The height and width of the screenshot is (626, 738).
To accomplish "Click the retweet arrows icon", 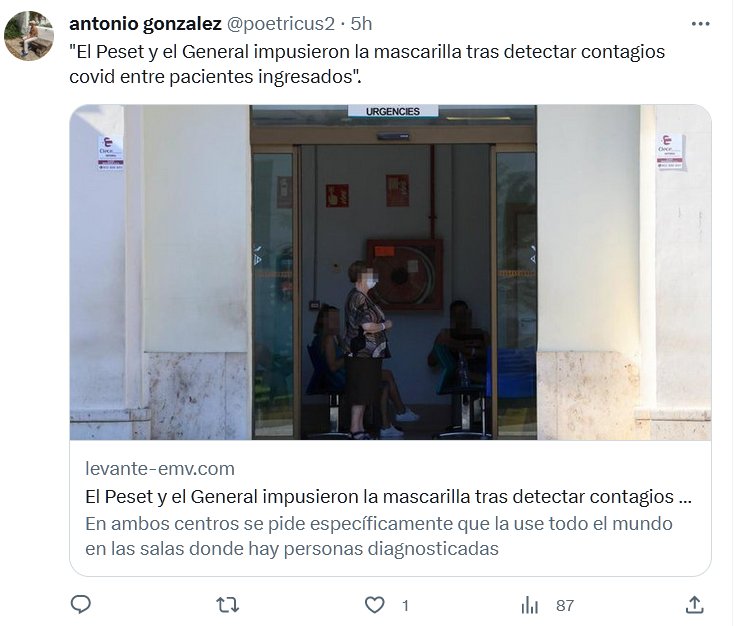I will tap(227, 605).
